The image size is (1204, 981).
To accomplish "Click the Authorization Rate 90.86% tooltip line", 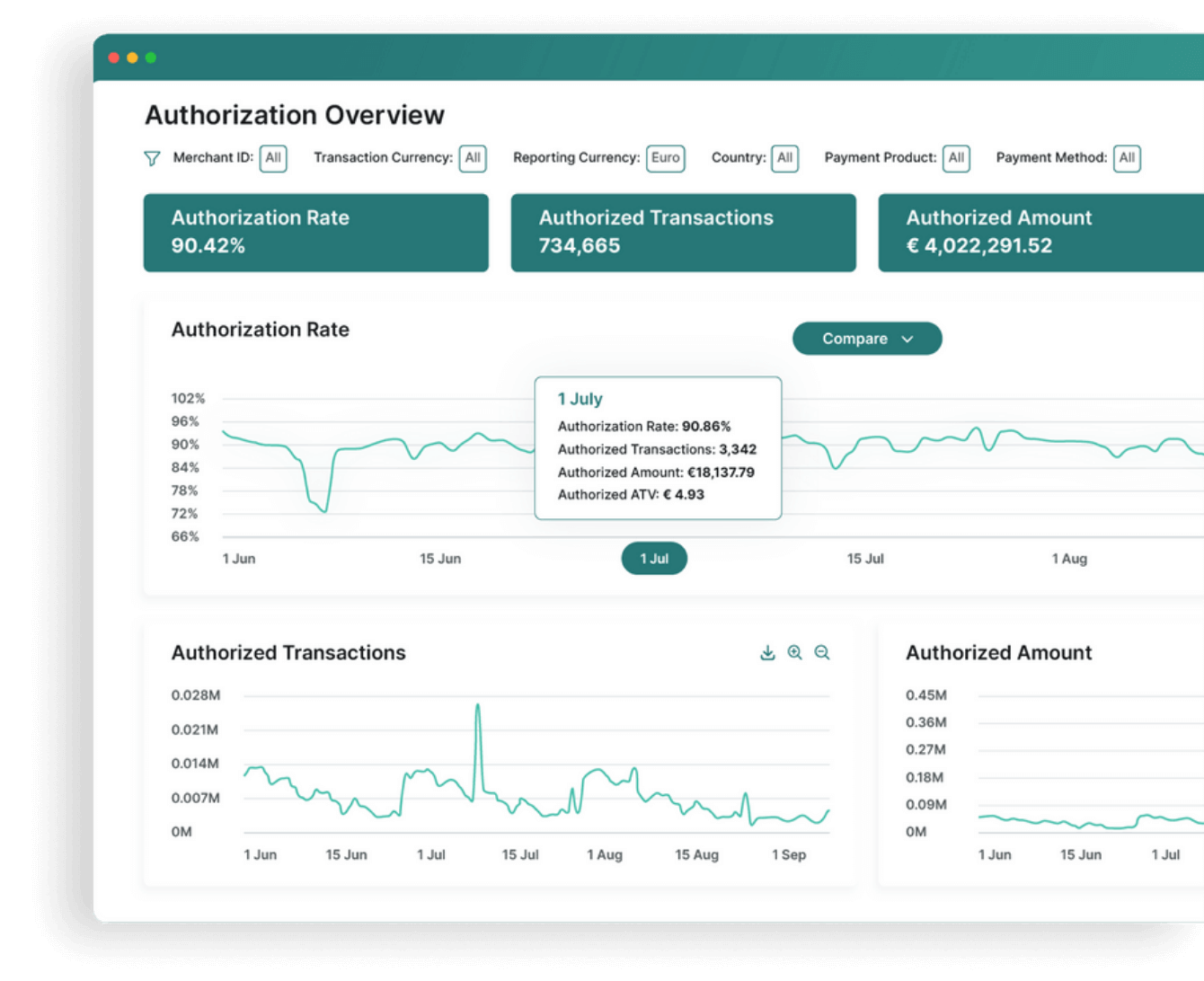I will (x=644, y=427).
